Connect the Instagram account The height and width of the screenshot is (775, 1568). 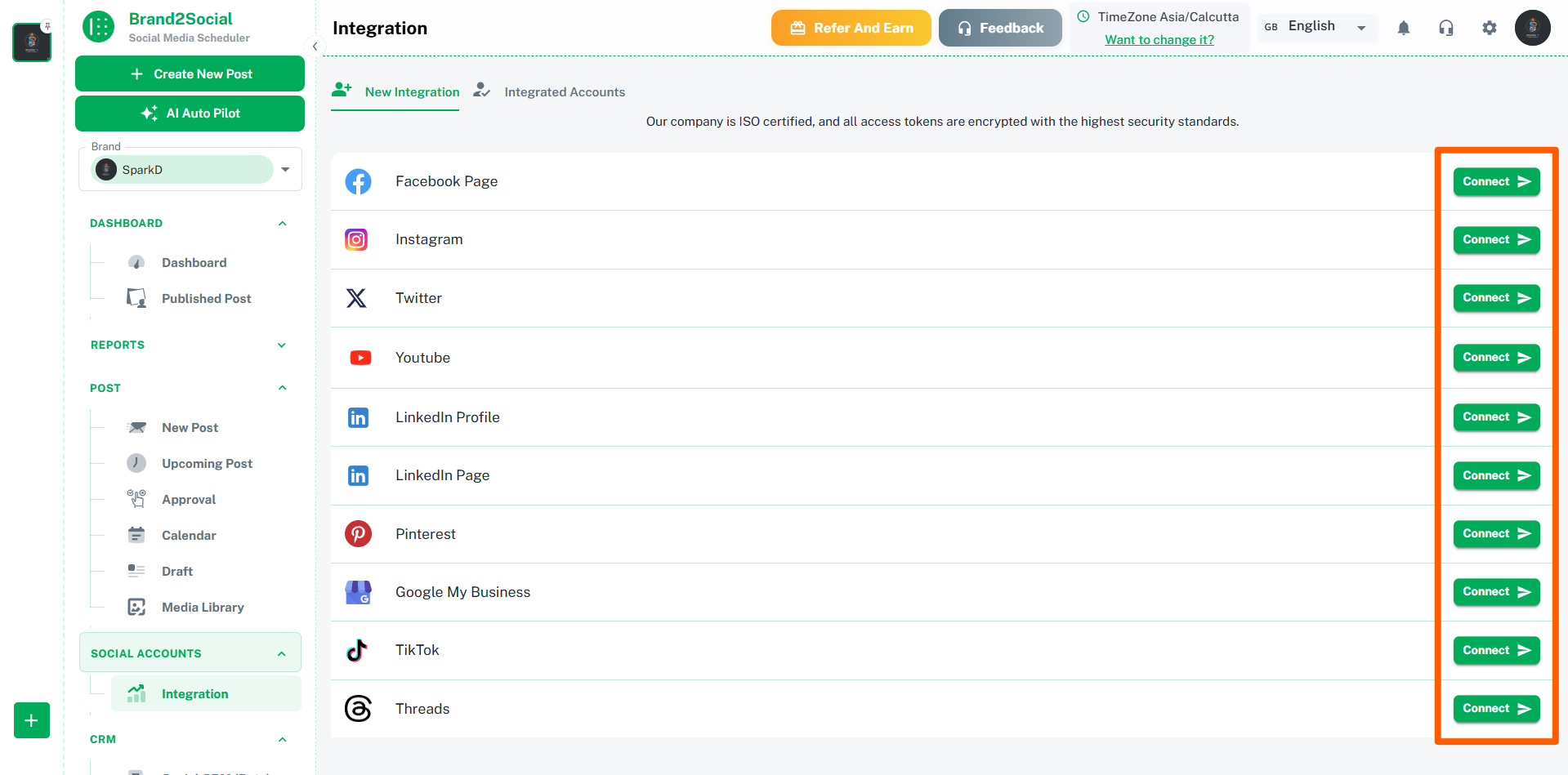click(1496, 239)
